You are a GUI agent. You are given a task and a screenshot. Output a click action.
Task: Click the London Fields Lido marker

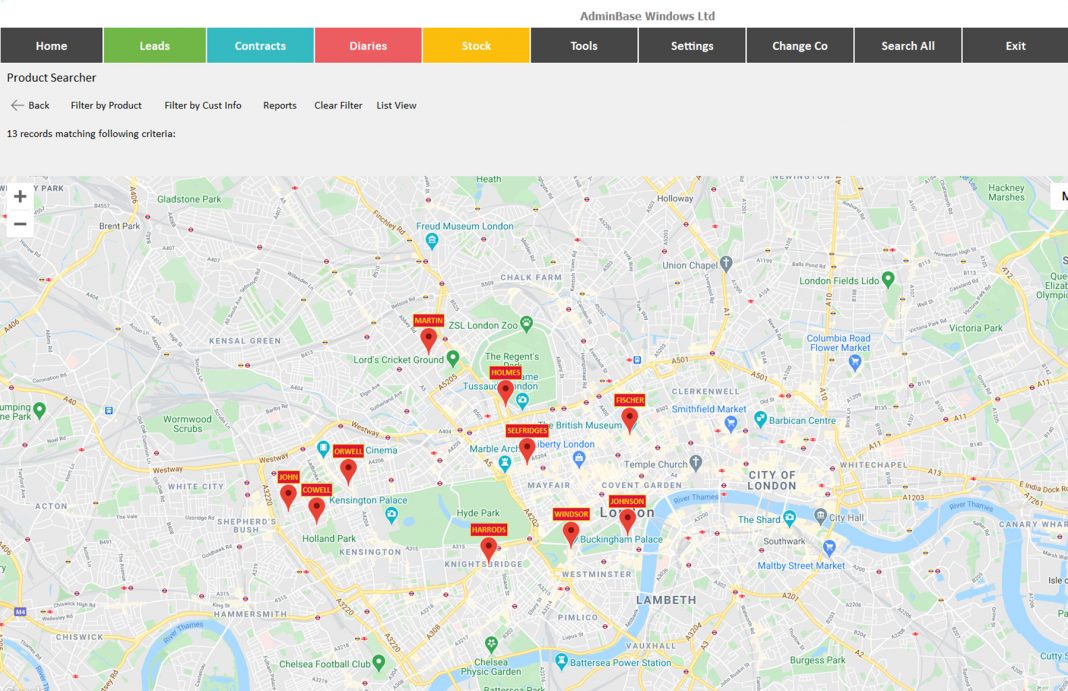point(888,279)
